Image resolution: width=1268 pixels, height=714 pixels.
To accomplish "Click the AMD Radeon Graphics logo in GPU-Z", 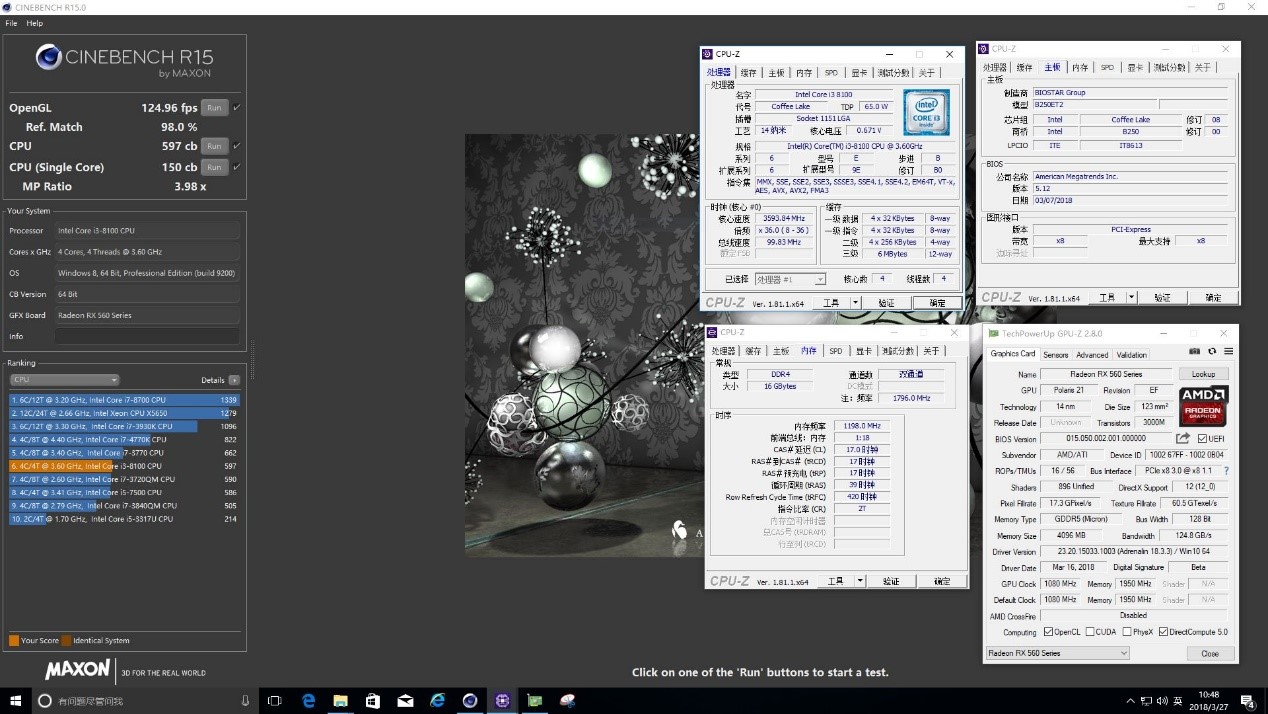I will click(x=1202, y=407).
